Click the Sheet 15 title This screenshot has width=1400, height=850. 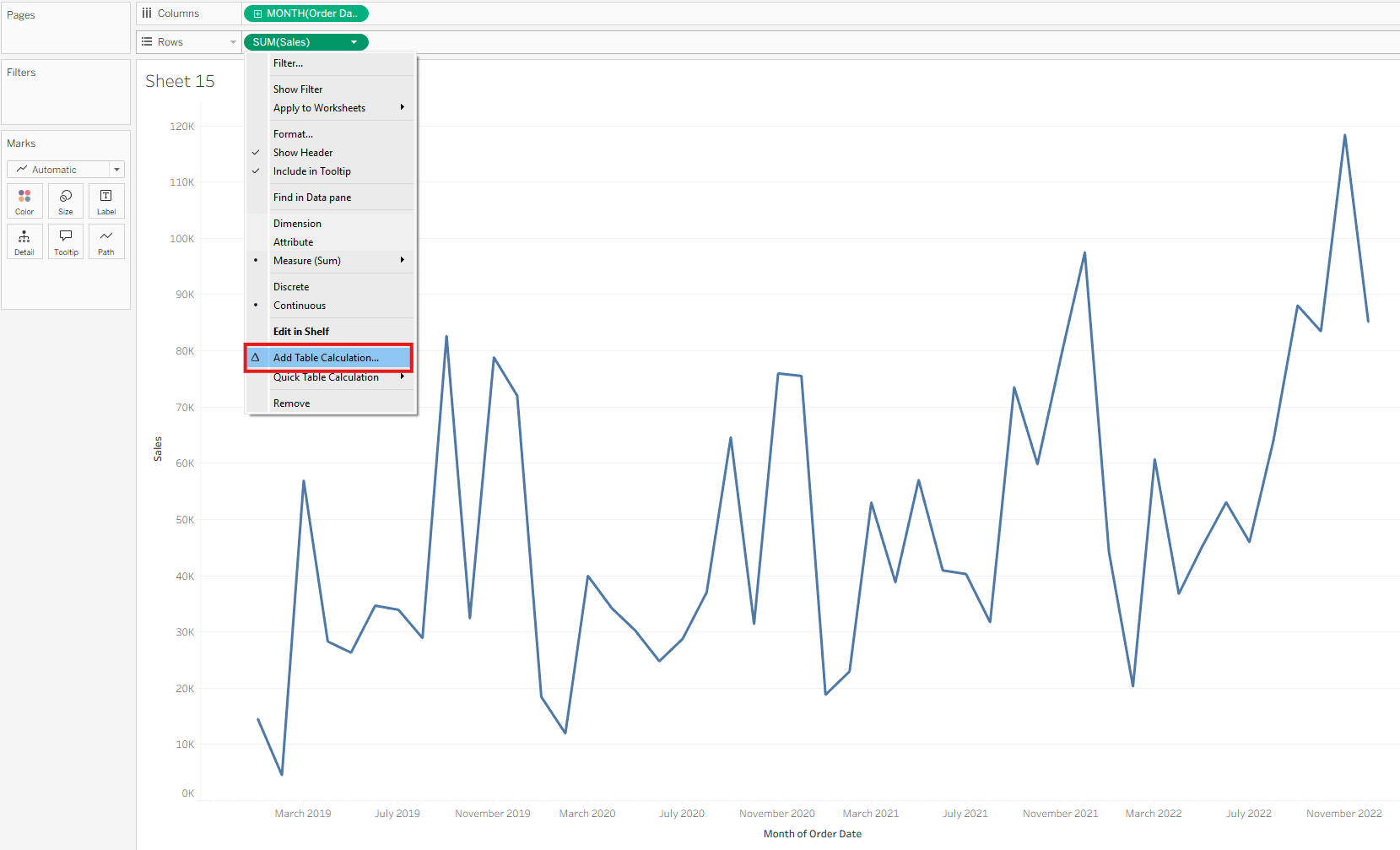tap(180, 81)
